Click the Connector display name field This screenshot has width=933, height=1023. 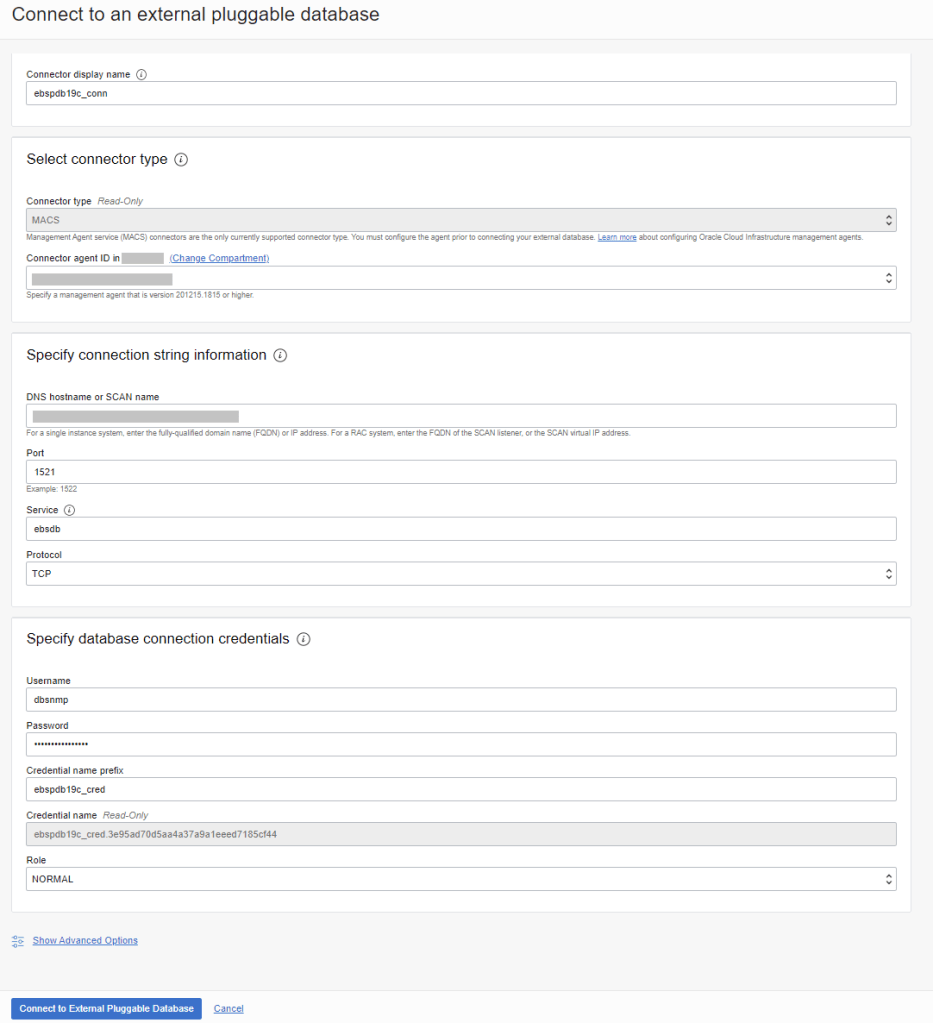(x=461, y=93)
